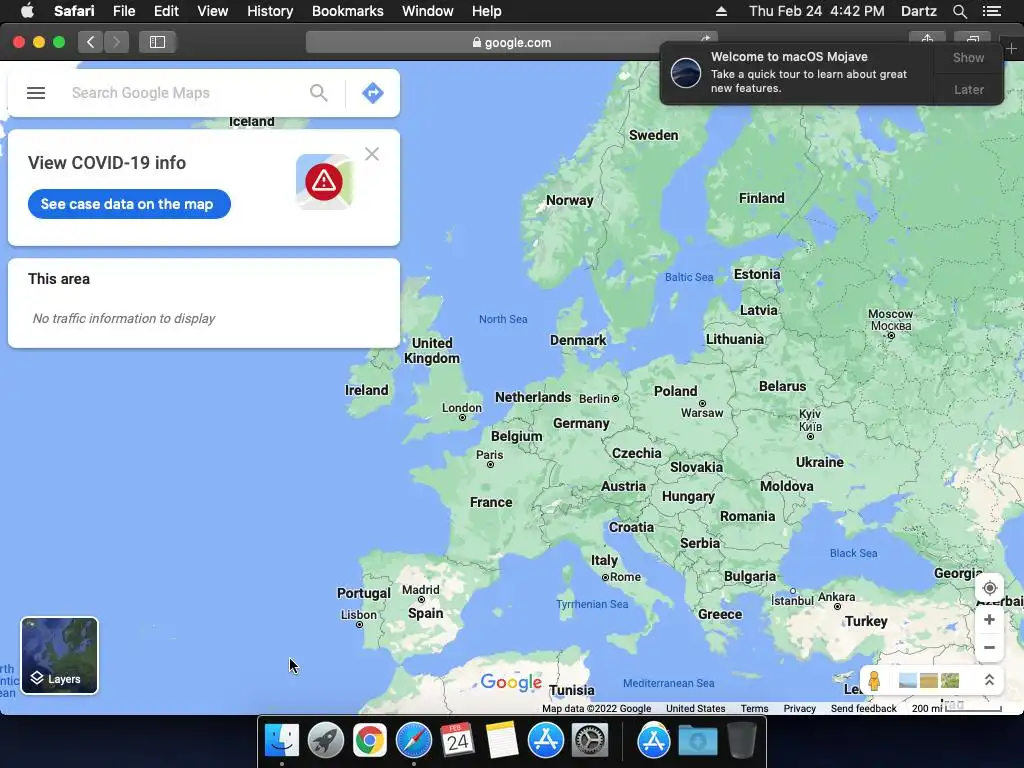Screen dimensions: 1024x768
Task: Show all tabs overview in Safari
Action: 972,38
